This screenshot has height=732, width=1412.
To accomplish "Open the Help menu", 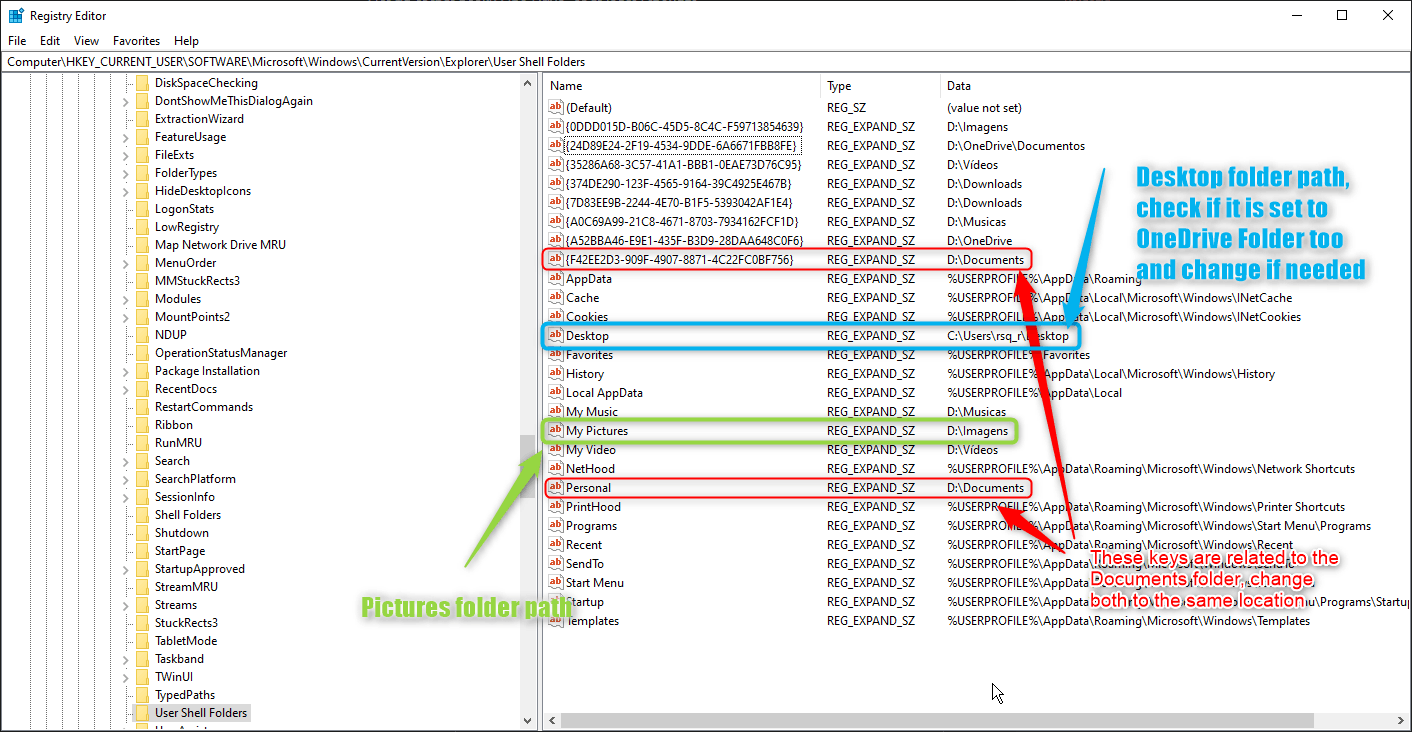I will [x=186, y=41].
